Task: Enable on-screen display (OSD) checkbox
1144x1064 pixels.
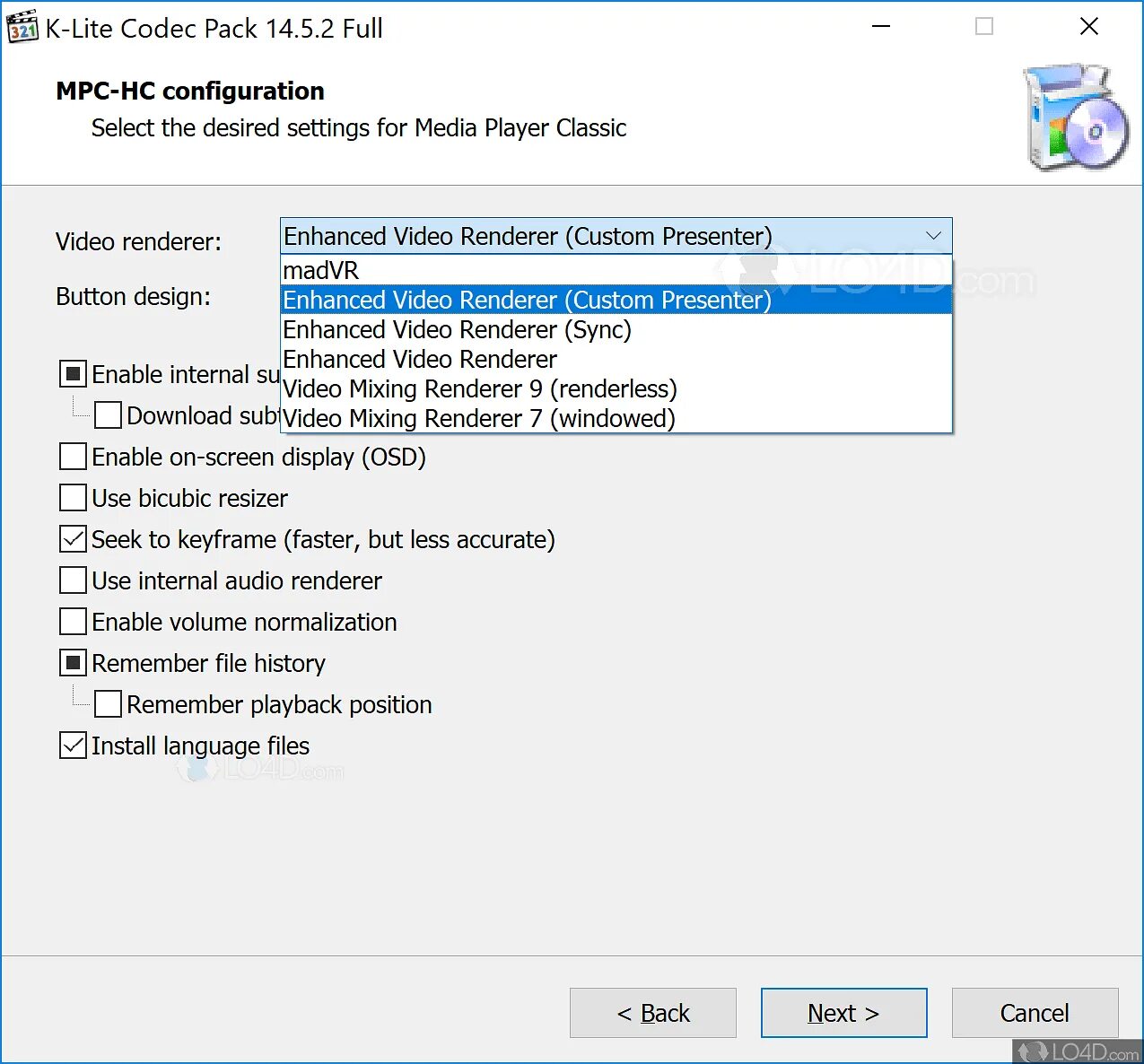Action: point(74,457)
